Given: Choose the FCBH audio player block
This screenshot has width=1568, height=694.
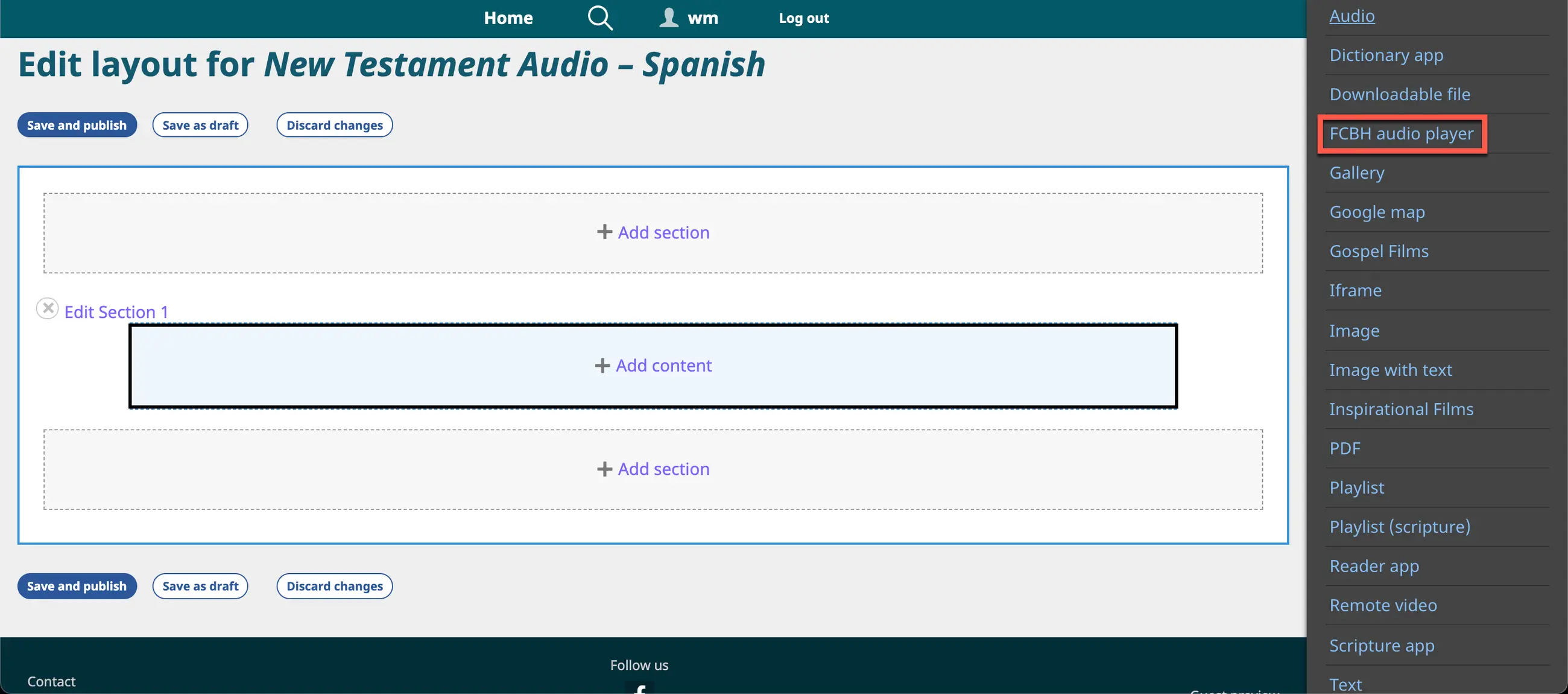Looking at the screenshot, I should pyautogui.click(x=1401, y=133).
